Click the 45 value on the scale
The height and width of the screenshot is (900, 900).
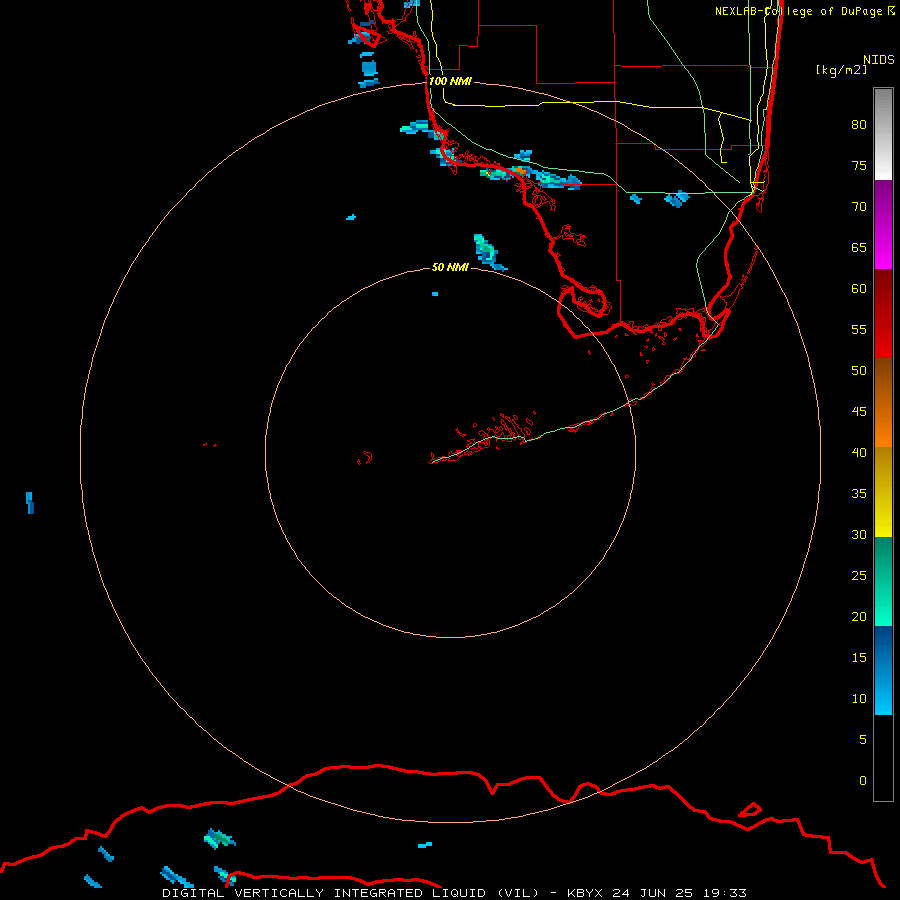[x=859, y=412]
